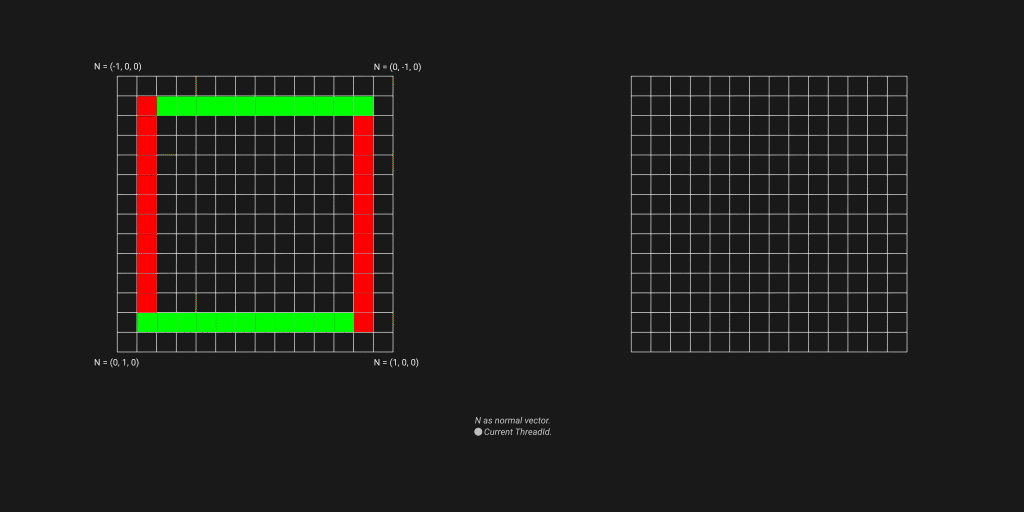Click the white circle legend marker
The image size is (1024, 512).
478,432
